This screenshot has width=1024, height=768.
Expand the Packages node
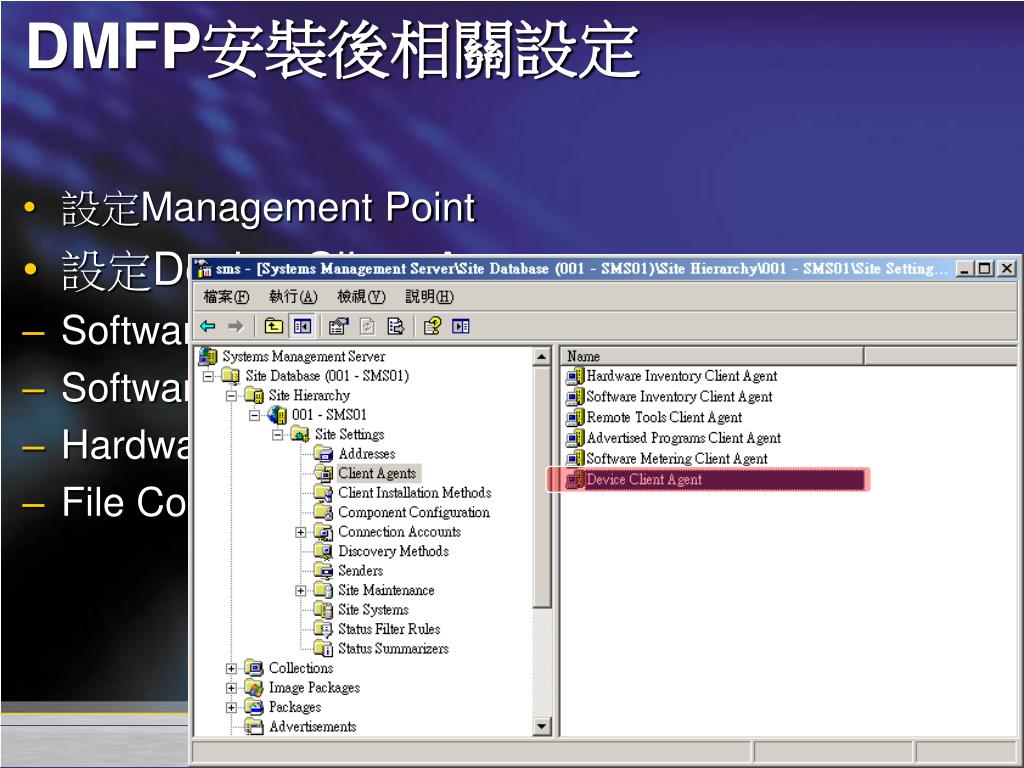(231, 708)
